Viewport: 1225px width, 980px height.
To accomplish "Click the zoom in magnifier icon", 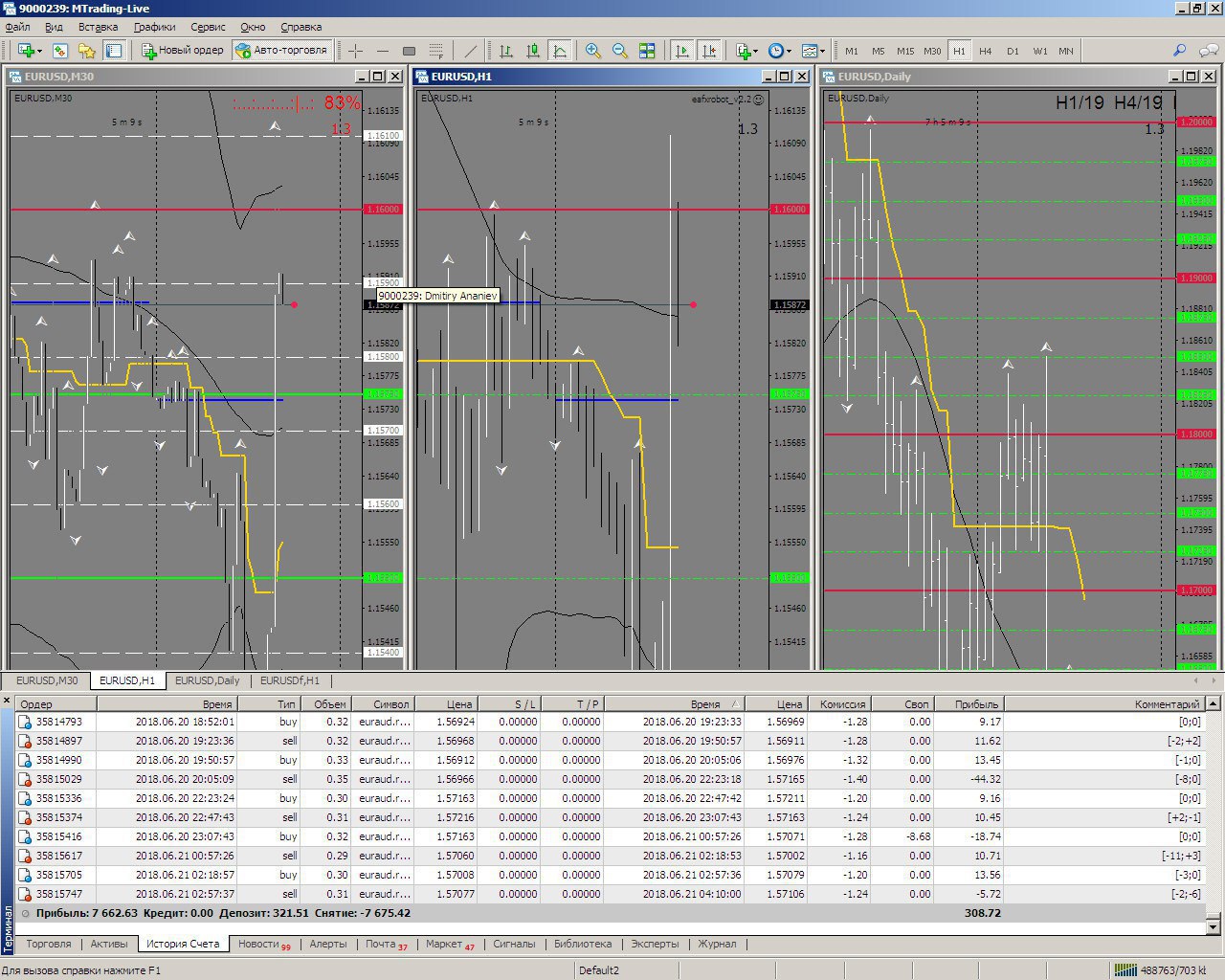I will [593, 51].
